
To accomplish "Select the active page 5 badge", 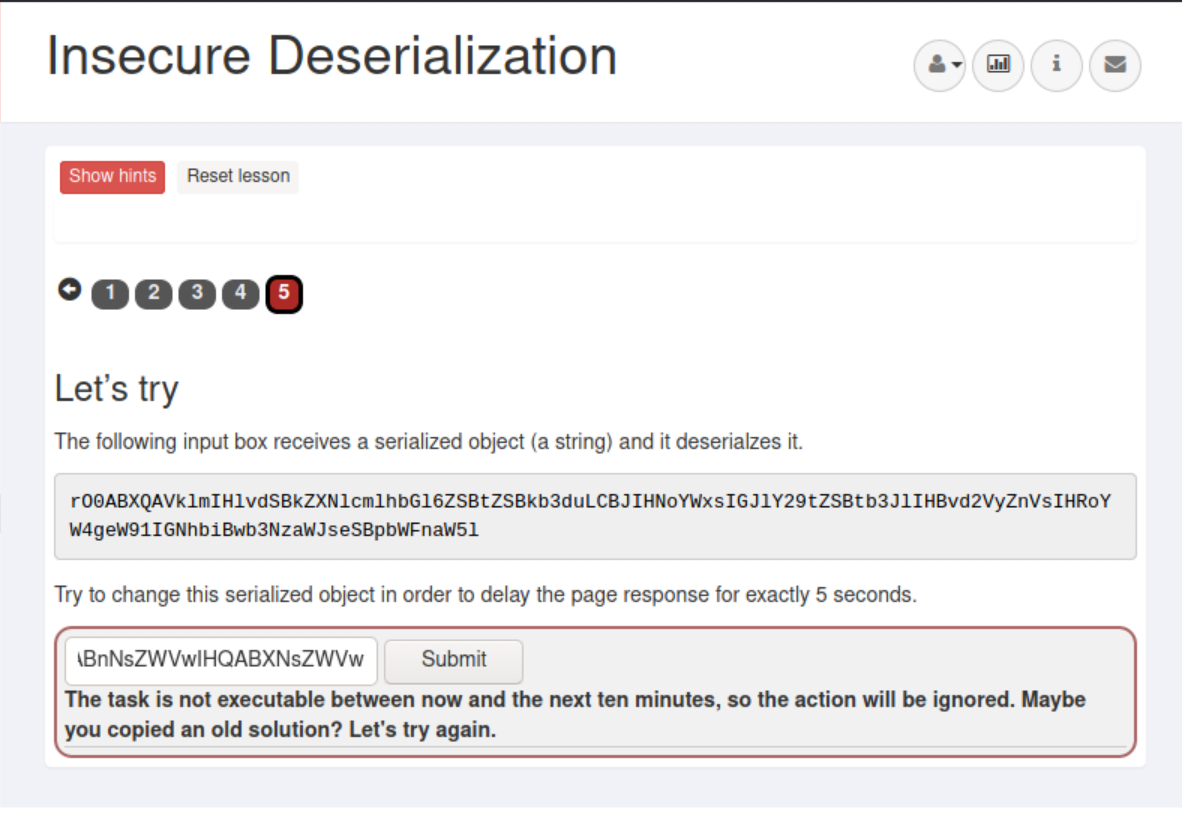I will [284, 294].
